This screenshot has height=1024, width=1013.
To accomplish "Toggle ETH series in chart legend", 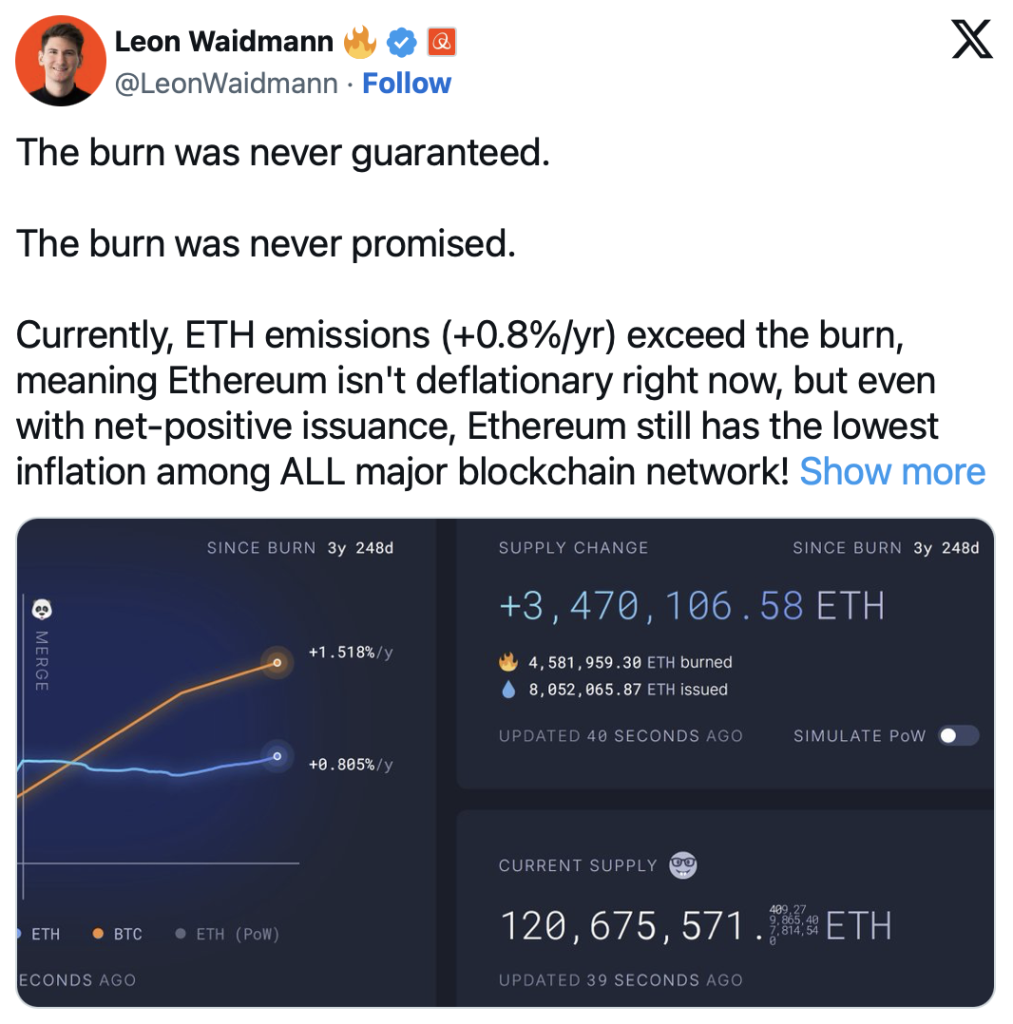I will pyautogui.click(x=39, y=934).
